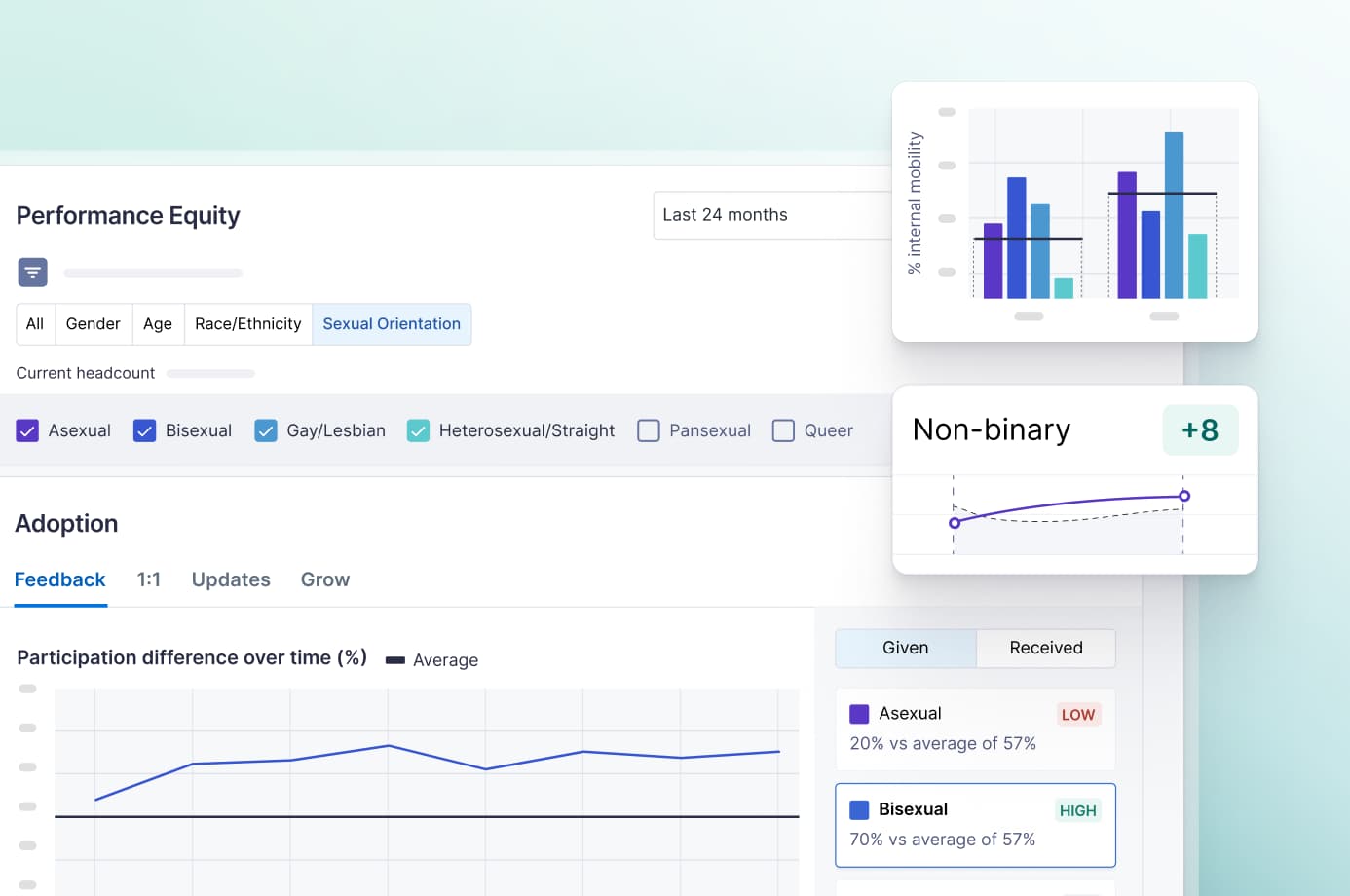Switch to the Received view
This screenshot has width=1350, height=896.
(x=1046, y=648)
